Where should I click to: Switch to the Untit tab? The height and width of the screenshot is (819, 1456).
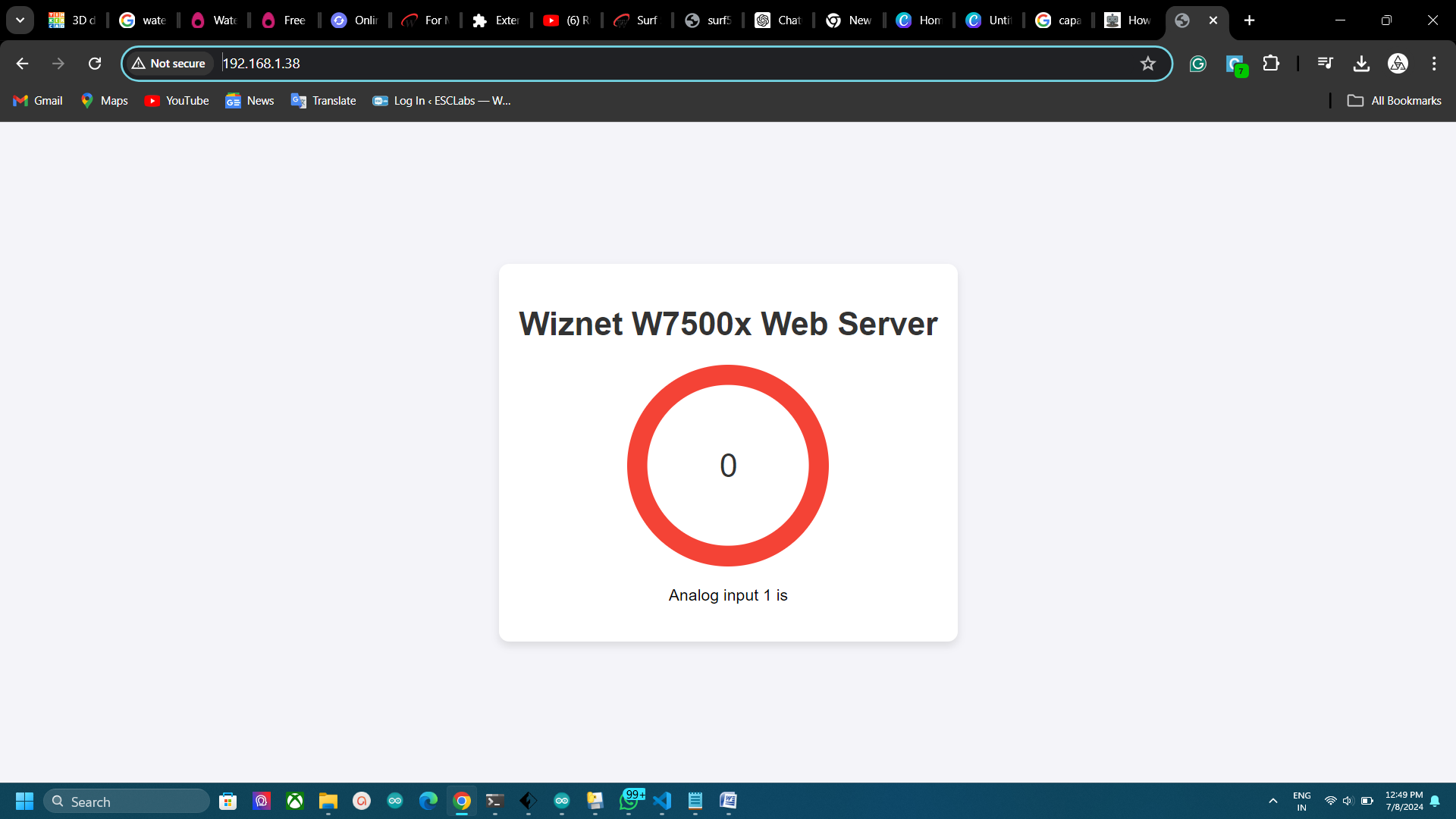(x=989, y=20)
